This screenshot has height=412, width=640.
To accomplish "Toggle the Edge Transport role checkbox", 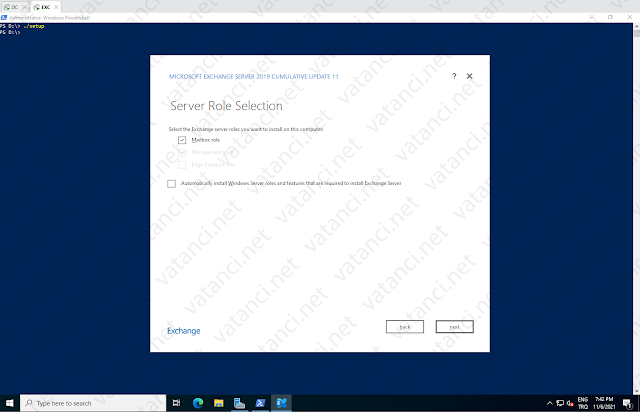I will (182, 165).
